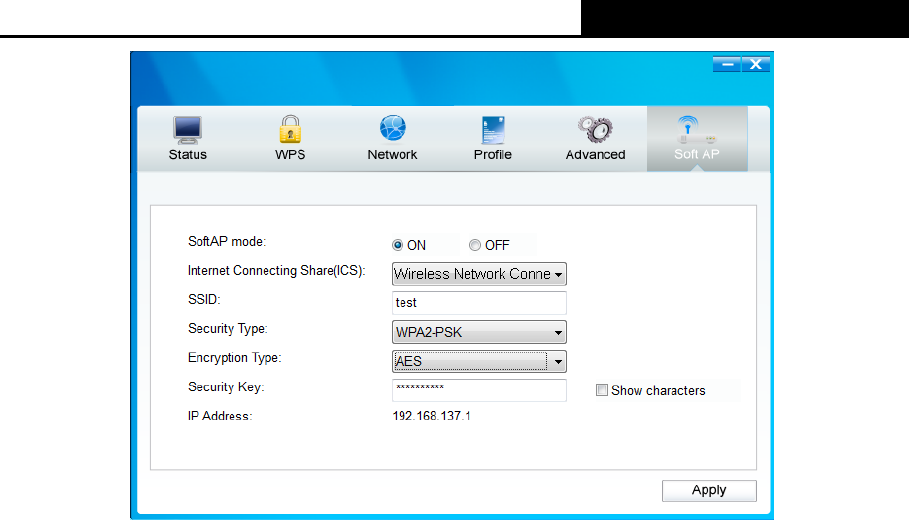
Task: Turn SoftAP mode ON
Action: click(x=397, y=245)
